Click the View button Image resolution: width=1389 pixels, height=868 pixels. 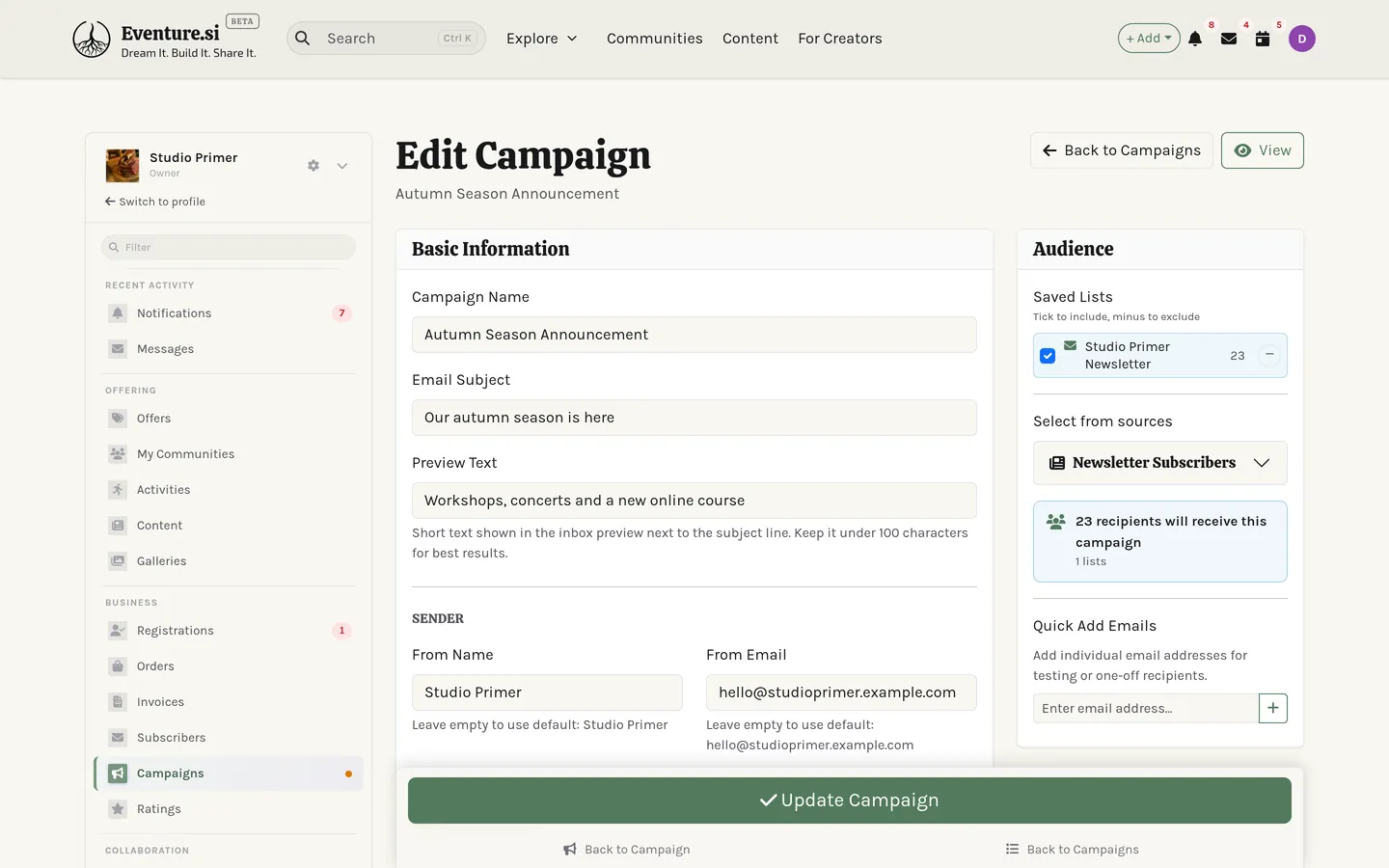coord(1262,150)
